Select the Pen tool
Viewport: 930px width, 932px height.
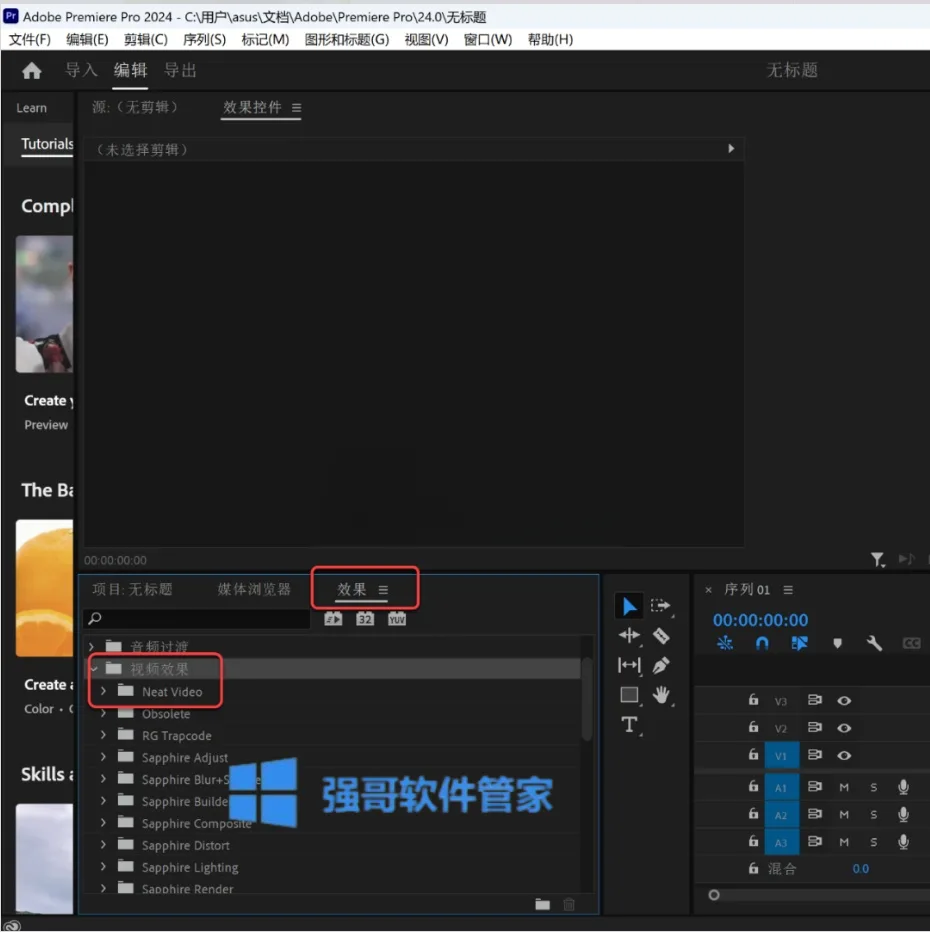point(661,665)
